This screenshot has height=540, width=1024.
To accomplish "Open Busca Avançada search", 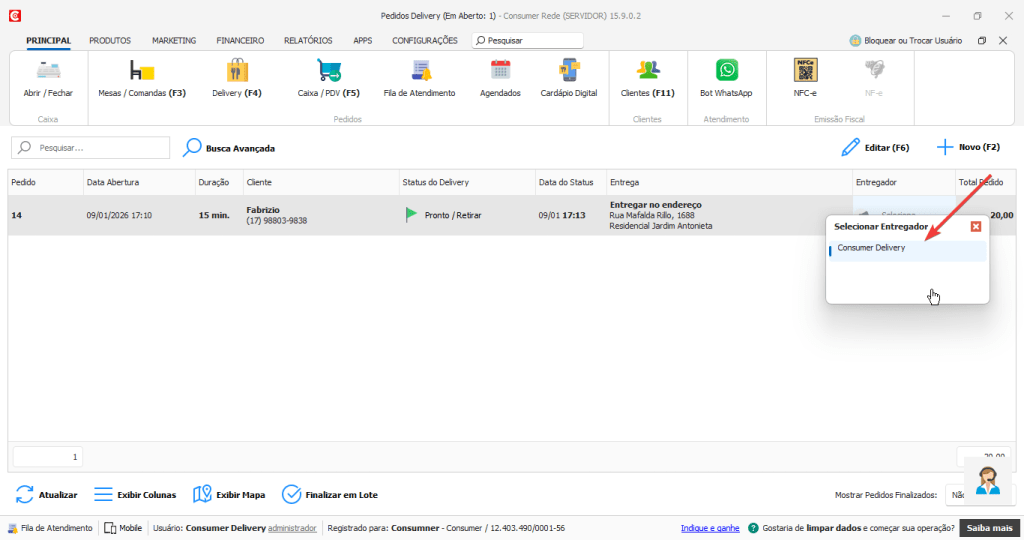I will pos(229,148).
